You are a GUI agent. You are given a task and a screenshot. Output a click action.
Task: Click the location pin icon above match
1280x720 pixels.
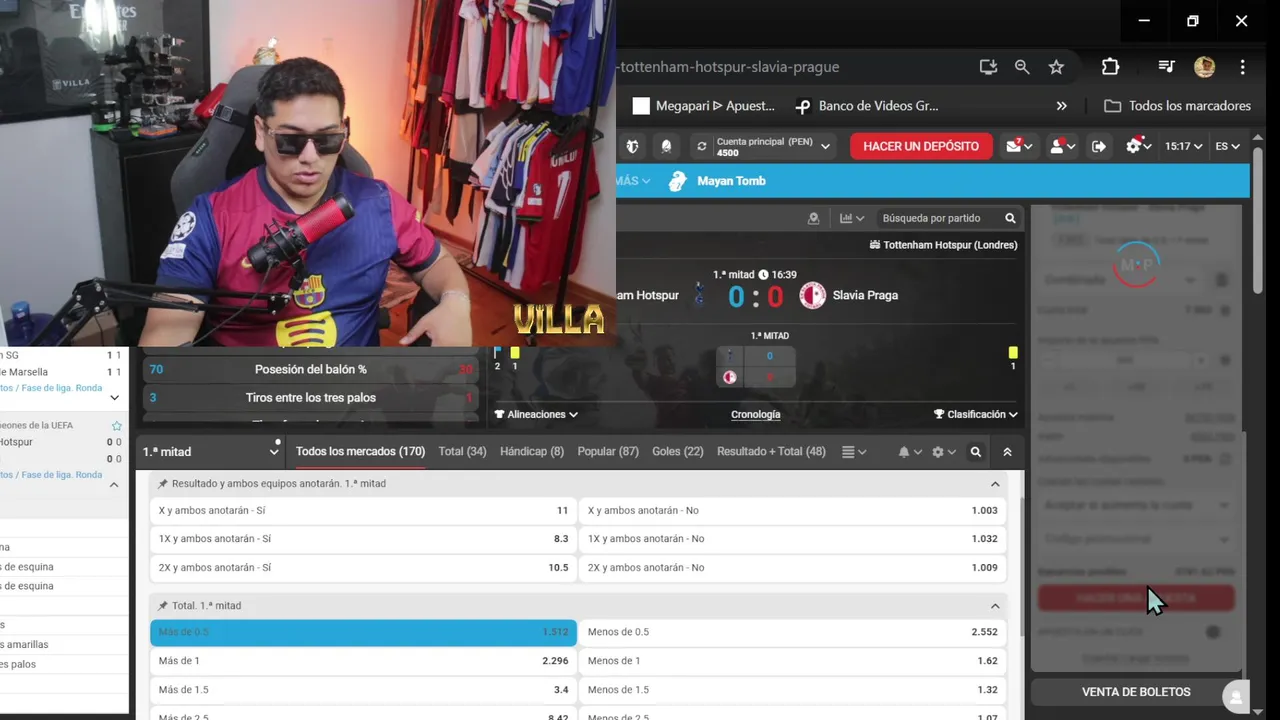[x=813, y=218]
